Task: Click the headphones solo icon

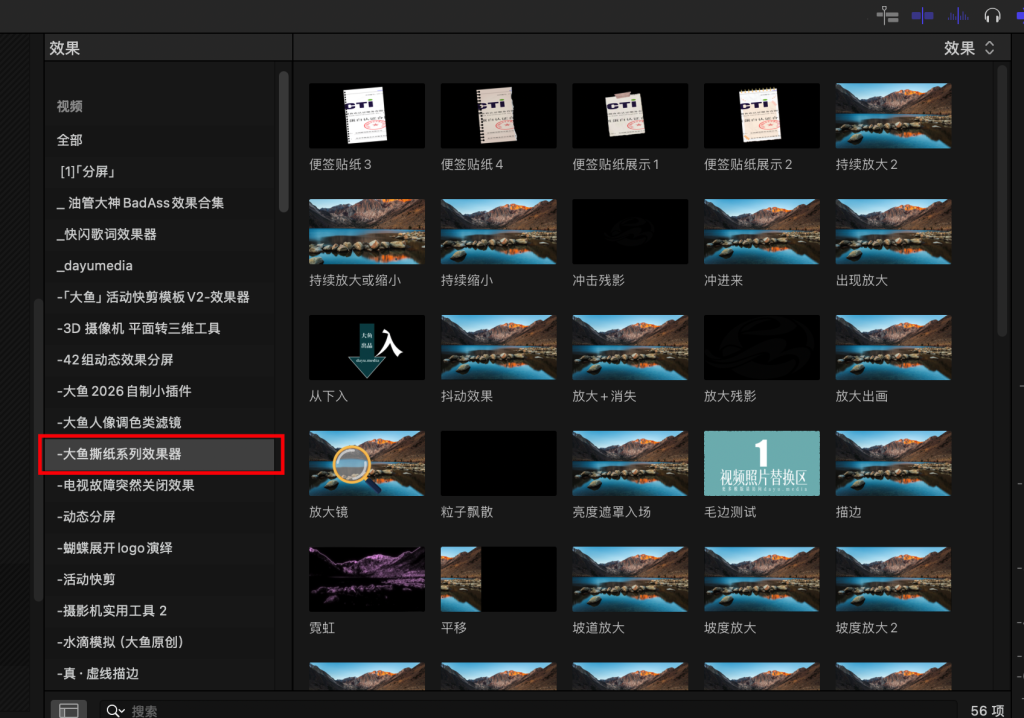Action: (x=992, y=15)
